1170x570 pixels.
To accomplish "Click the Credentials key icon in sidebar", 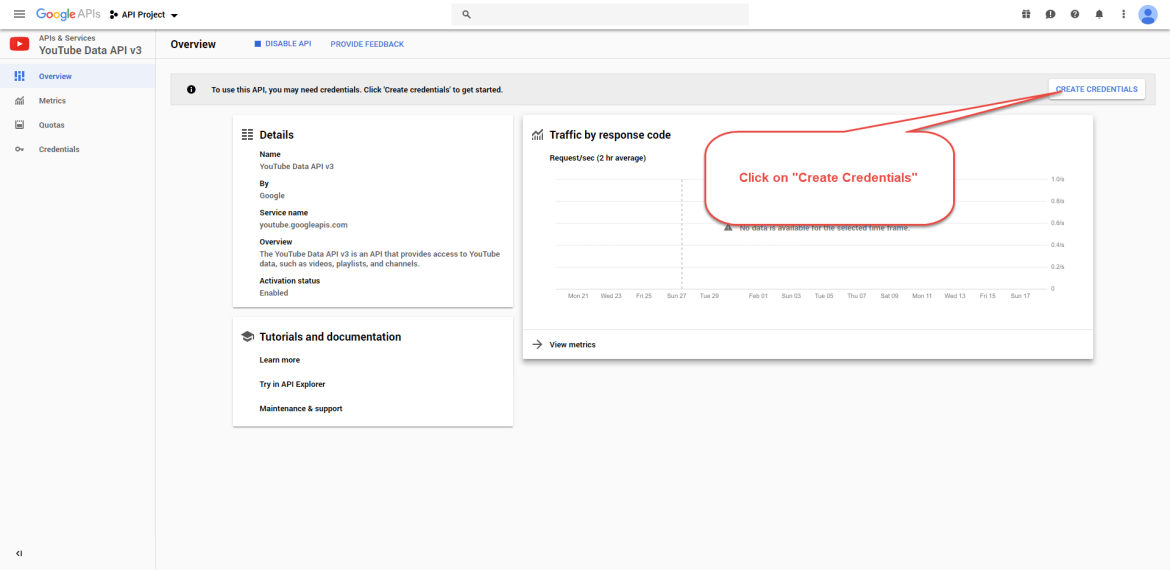I will pyautogui.click(x=20, y=149).
